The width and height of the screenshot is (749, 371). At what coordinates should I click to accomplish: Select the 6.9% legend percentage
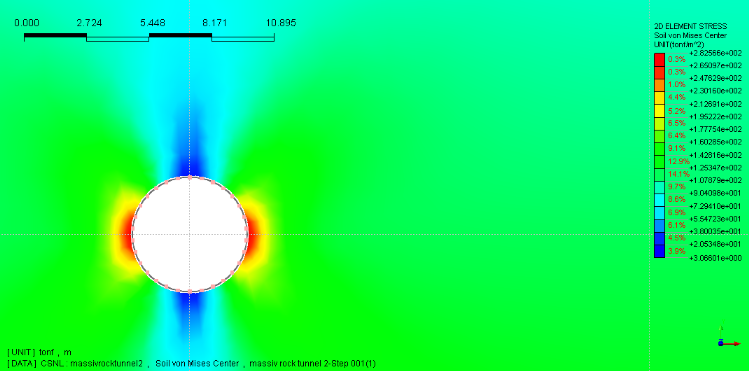[x=677, y=212]
